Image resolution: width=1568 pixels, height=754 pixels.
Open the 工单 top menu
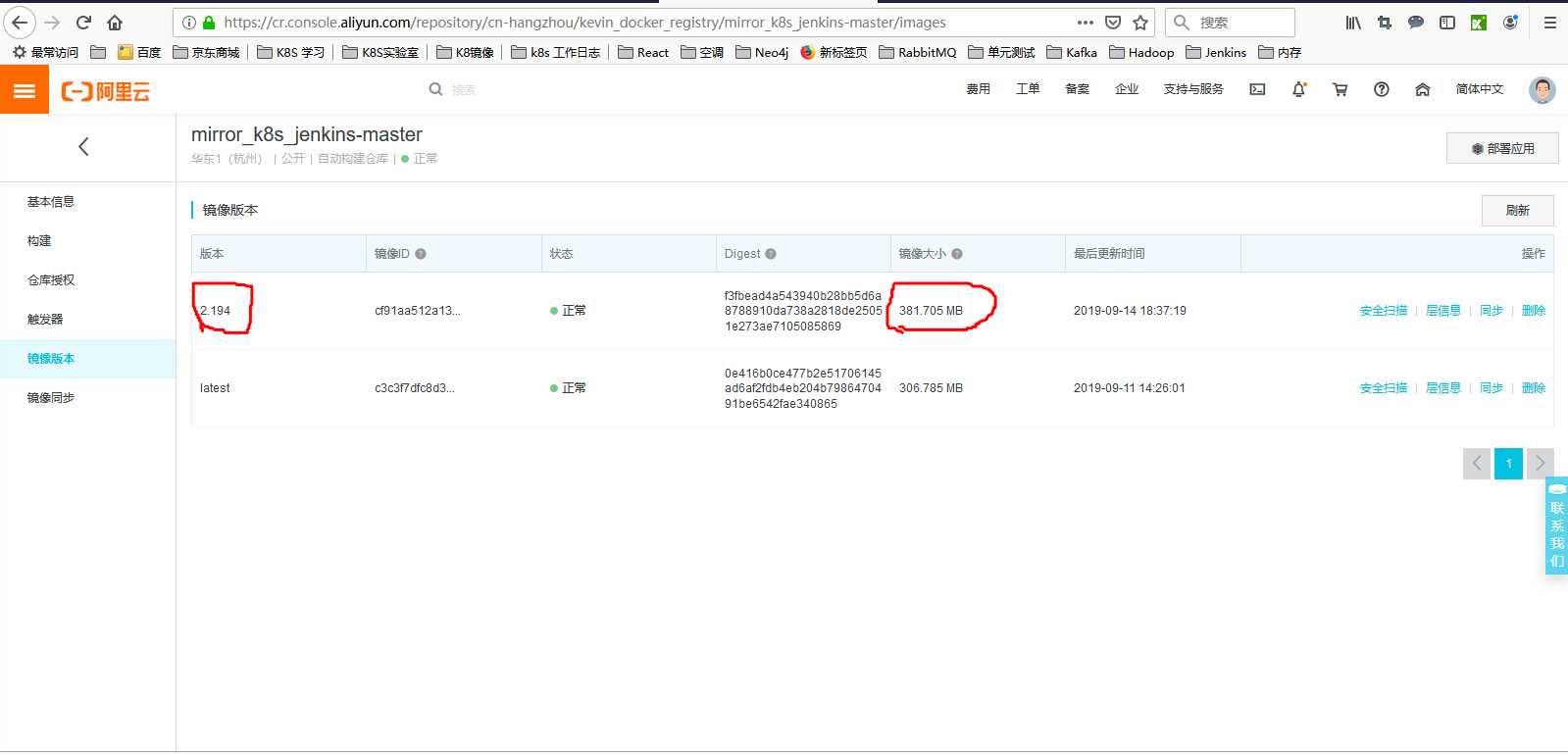(x=1028, y=89)
